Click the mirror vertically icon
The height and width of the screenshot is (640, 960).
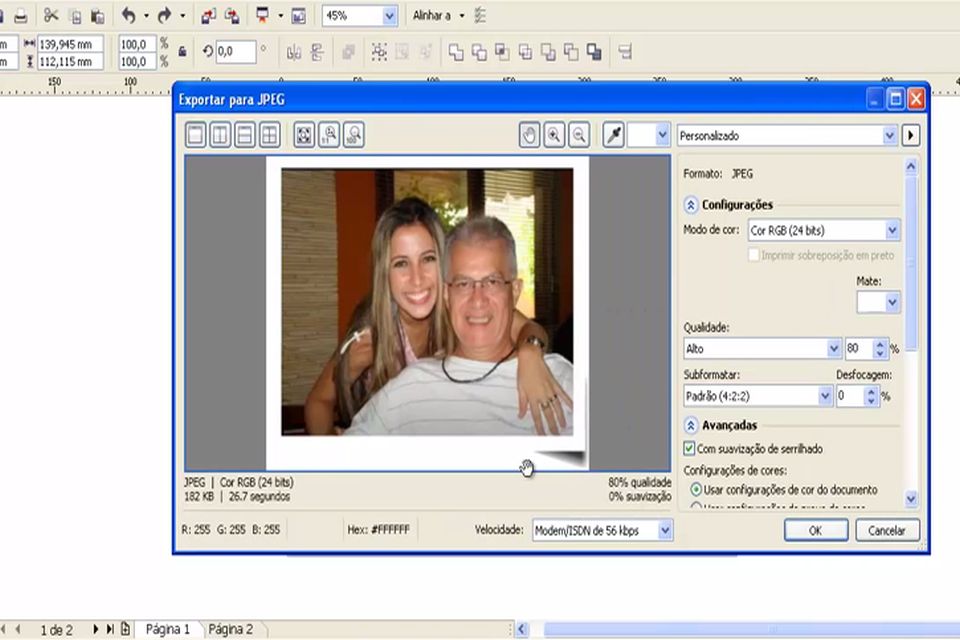click(317, 53)
